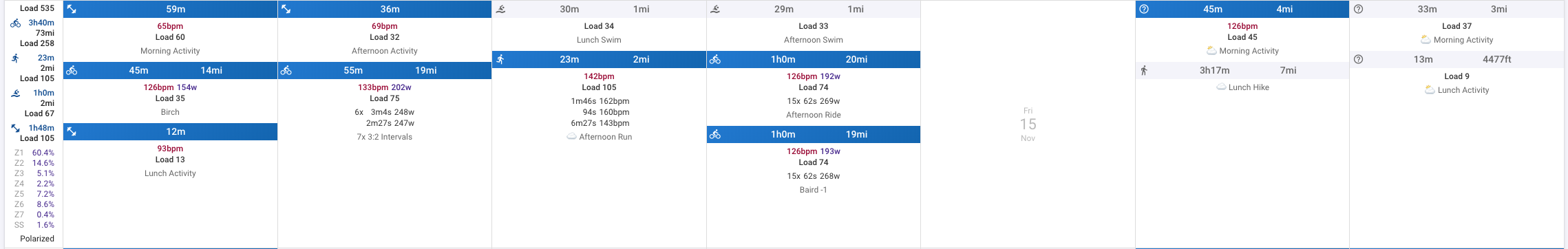Click the hiking icon beside 3h17m
The image size is (1568, 249).
coord(1144,70)
